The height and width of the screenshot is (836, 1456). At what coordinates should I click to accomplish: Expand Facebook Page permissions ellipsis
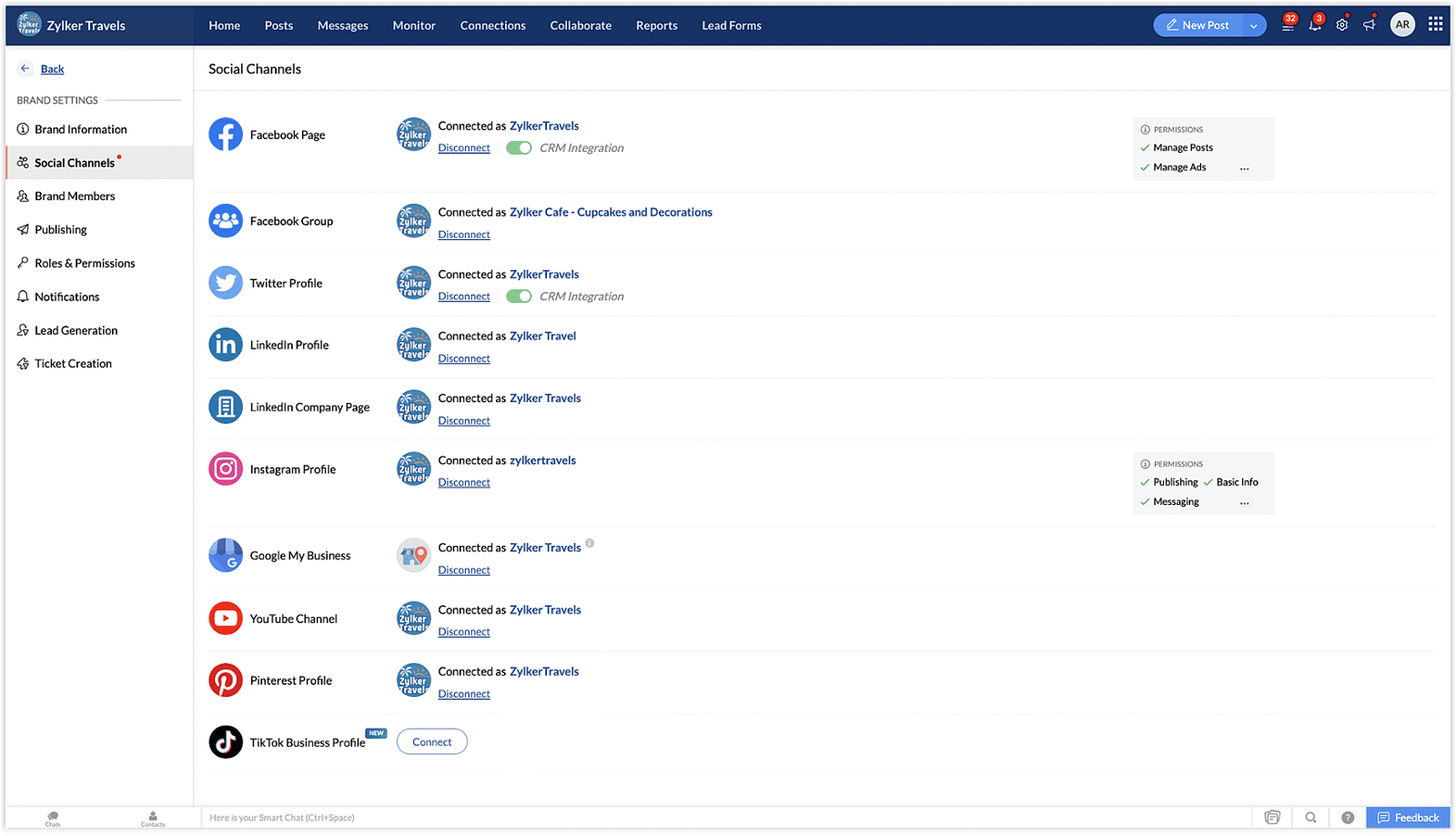click(x=1245, y=168)
